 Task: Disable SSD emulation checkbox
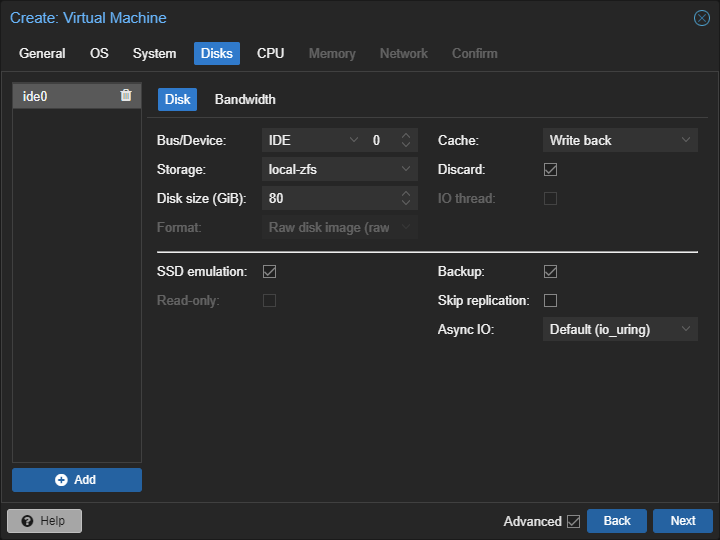pos(270,271)
